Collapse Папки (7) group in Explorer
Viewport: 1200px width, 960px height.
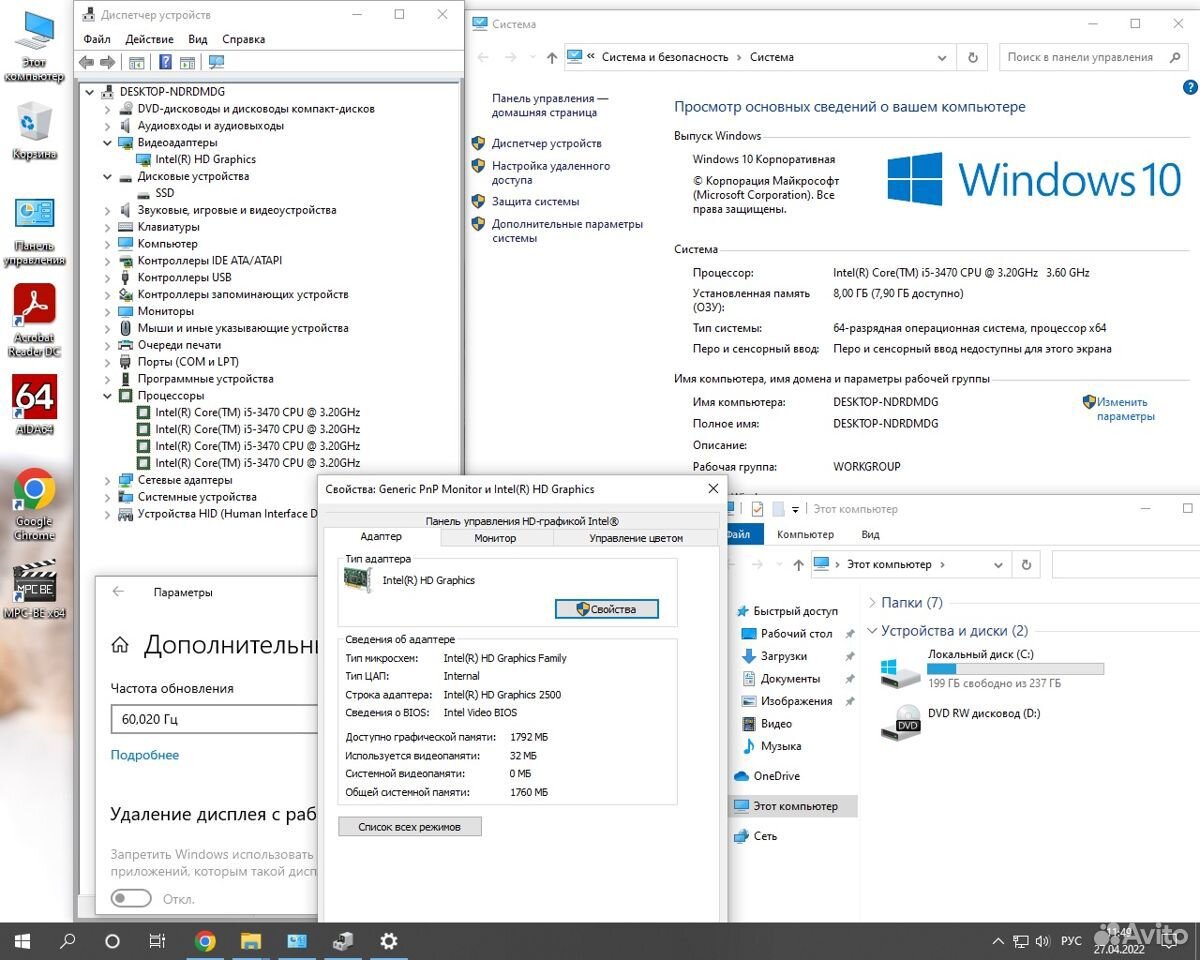[872, 602]
